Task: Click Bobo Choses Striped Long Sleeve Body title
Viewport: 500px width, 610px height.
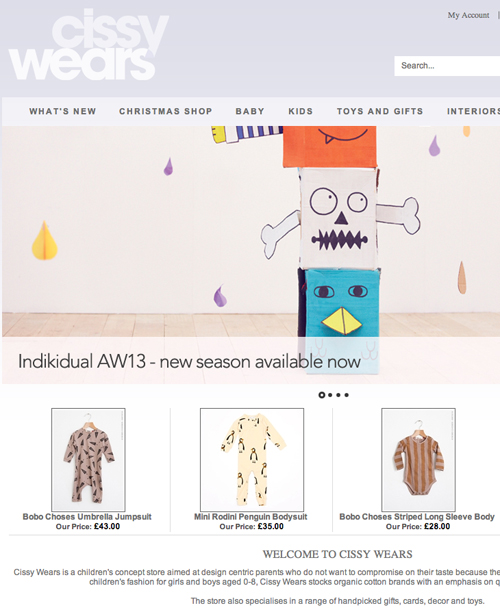Action: [417, 517]
